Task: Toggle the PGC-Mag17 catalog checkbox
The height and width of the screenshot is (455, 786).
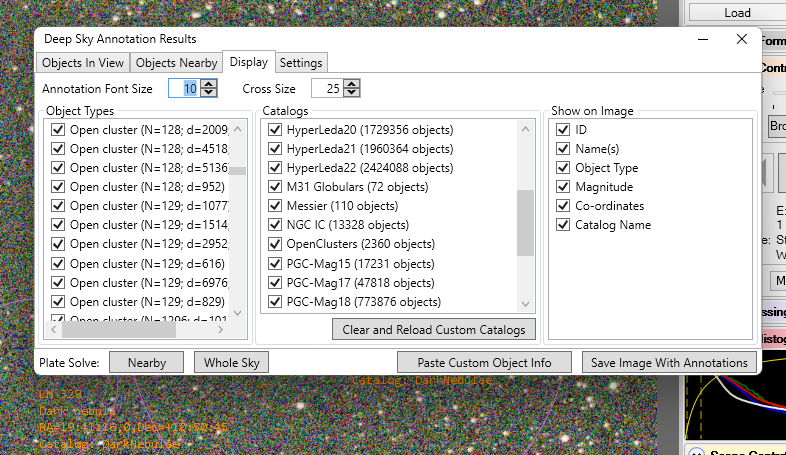Action: 275,283
